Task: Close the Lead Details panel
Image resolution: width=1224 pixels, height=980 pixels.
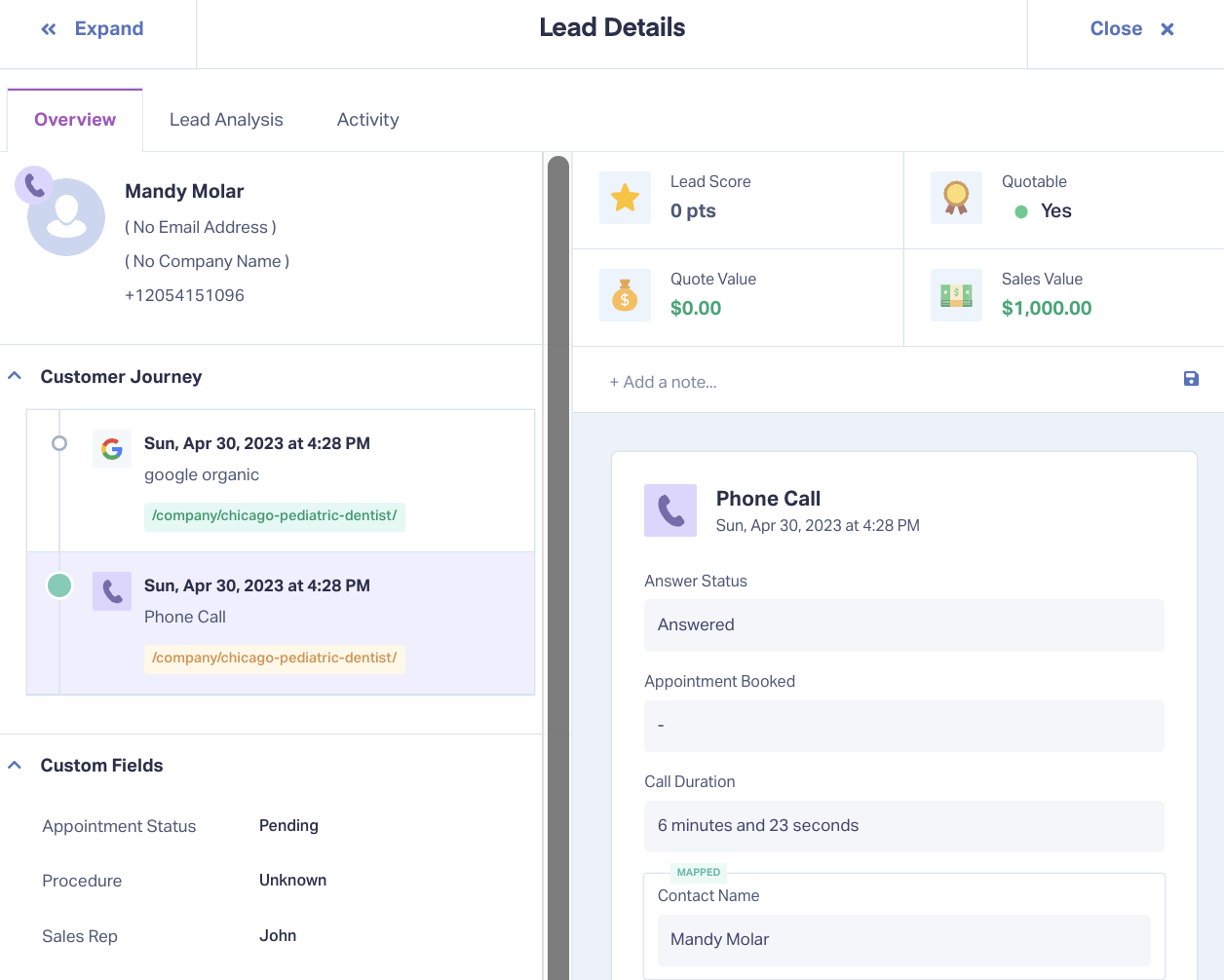Action: click(1131, 29)
